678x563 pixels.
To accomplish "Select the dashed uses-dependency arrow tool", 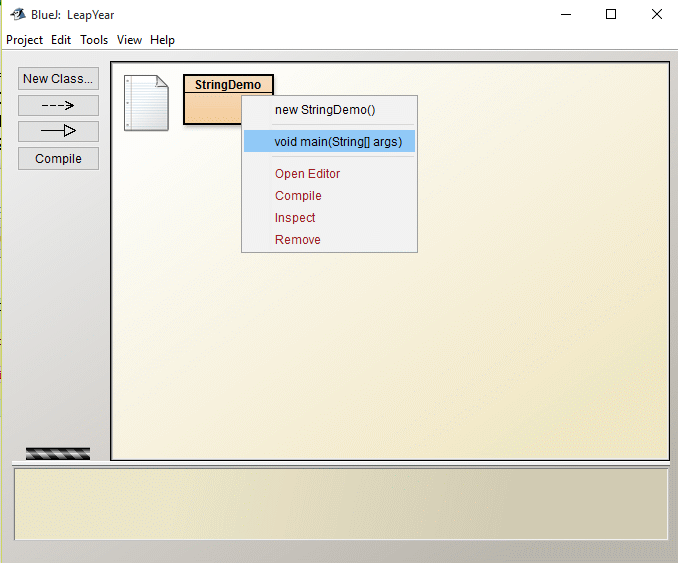I will [58, 105].
